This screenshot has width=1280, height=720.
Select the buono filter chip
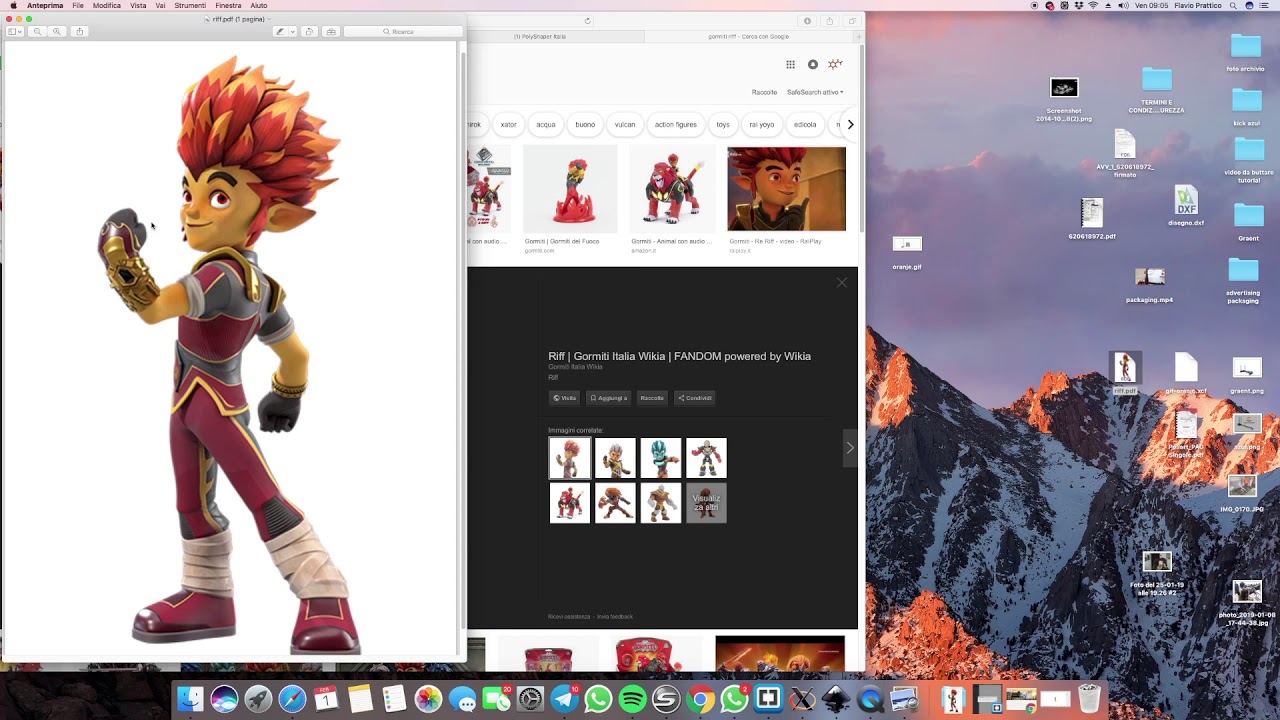pyautogui.click(x=585, y=125)
